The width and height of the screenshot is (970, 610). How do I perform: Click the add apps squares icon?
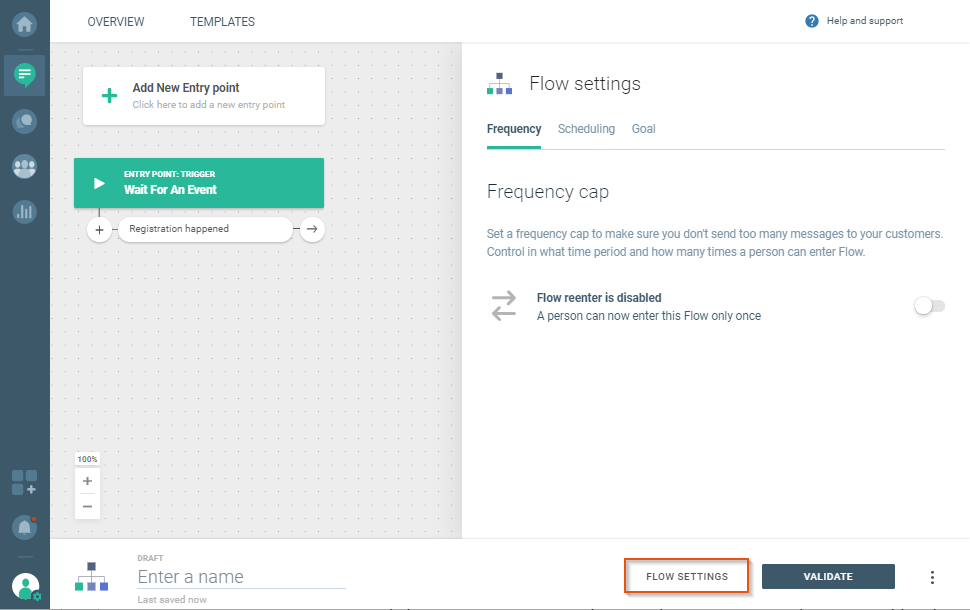(x=25, y=482)
